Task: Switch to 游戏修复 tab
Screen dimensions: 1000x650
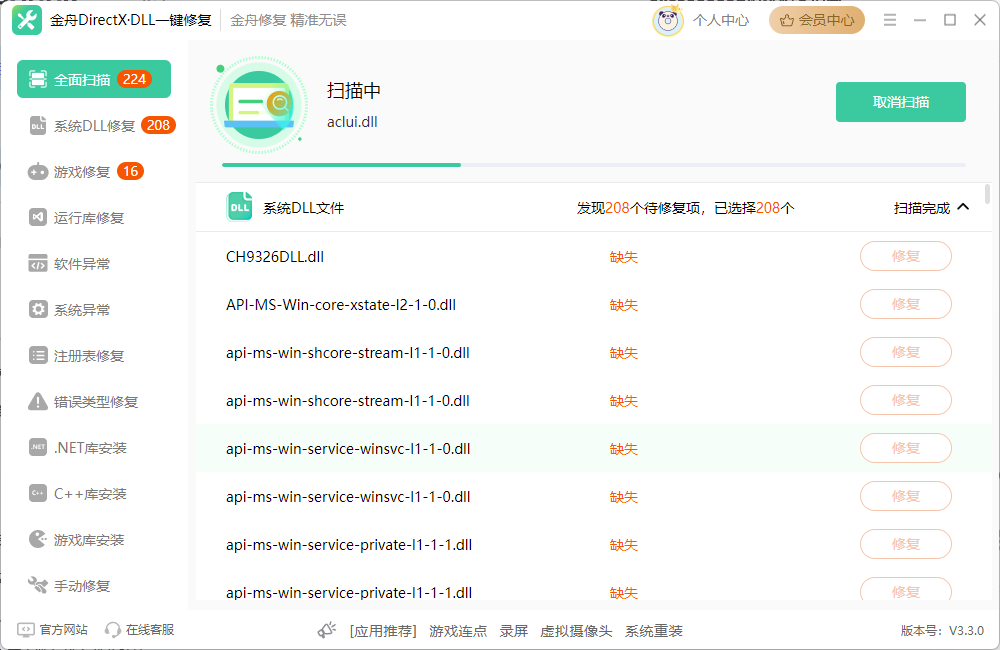Action: tap(94, 172)
